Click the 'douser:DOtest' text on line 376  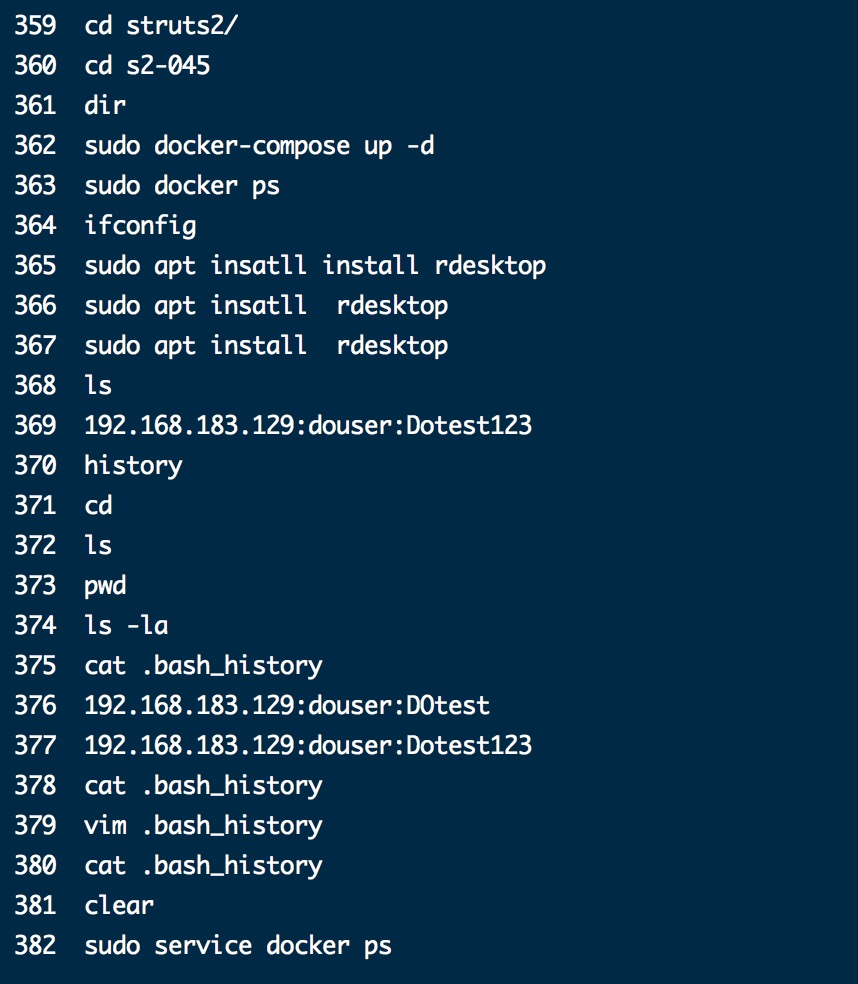tap(399, 705)
